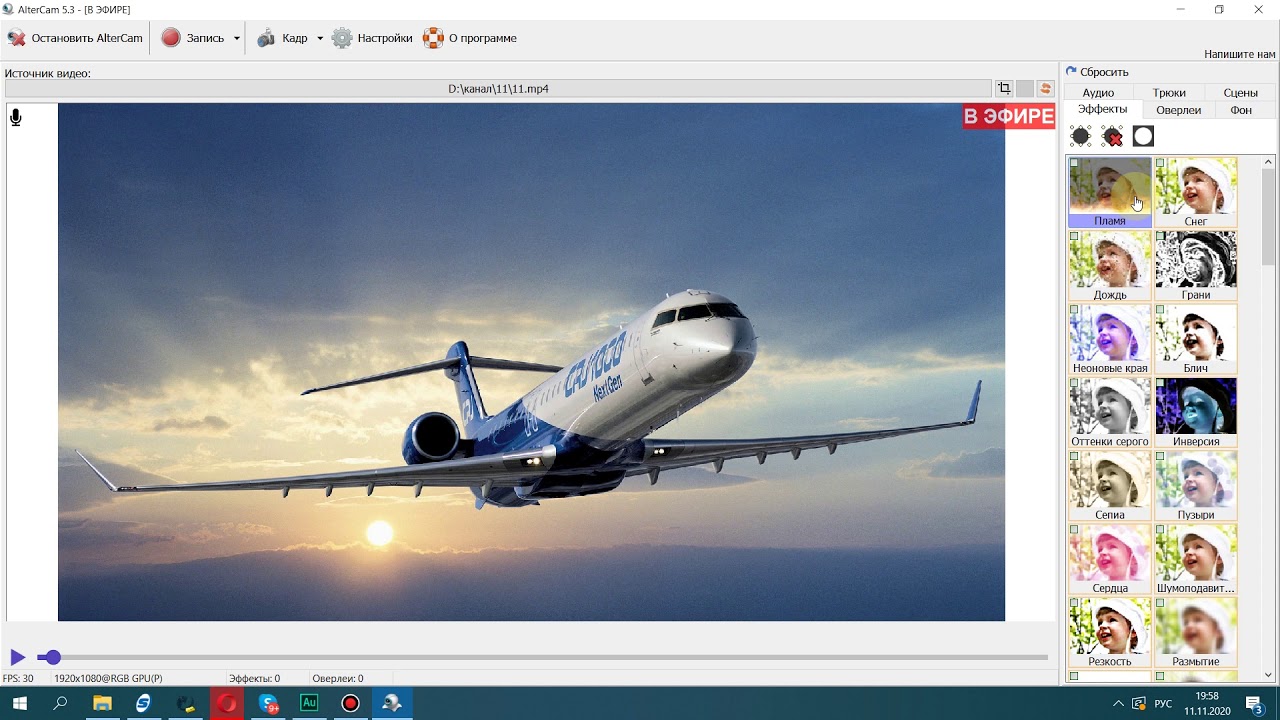Click the AlterCam taskbar icon
Image resolution: width=1280 pixels, height=720 pixels.
(x=392, y=703)
